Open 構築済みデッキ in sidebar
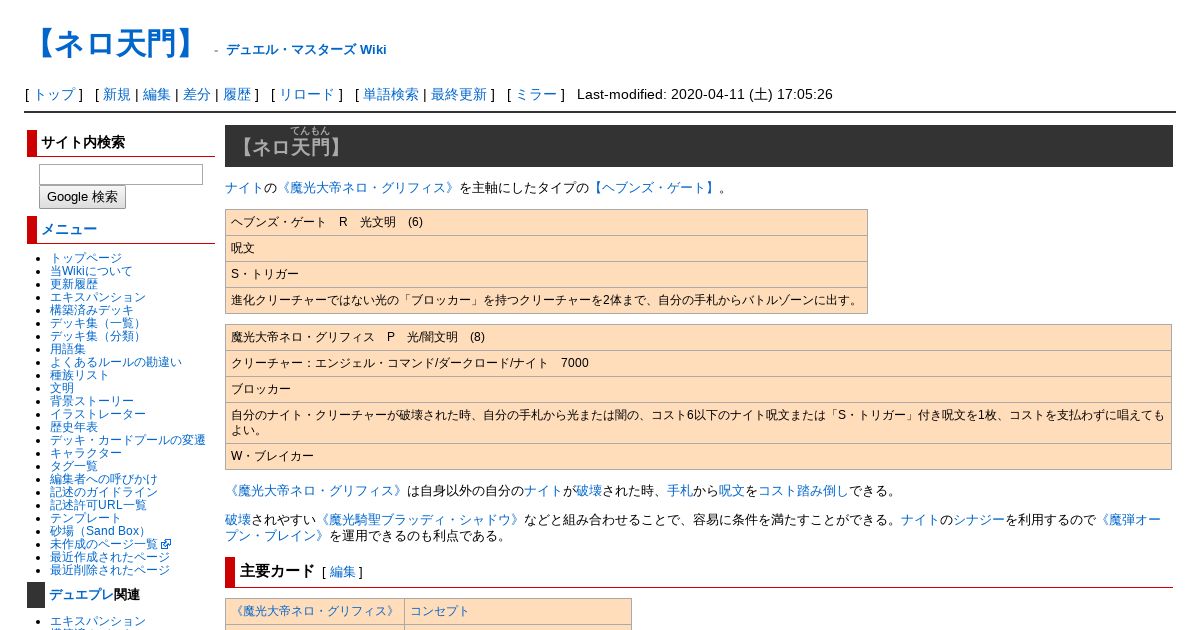Image resolution: width=1200 pixels, height=630 pixels. click(x=92, y=310)
